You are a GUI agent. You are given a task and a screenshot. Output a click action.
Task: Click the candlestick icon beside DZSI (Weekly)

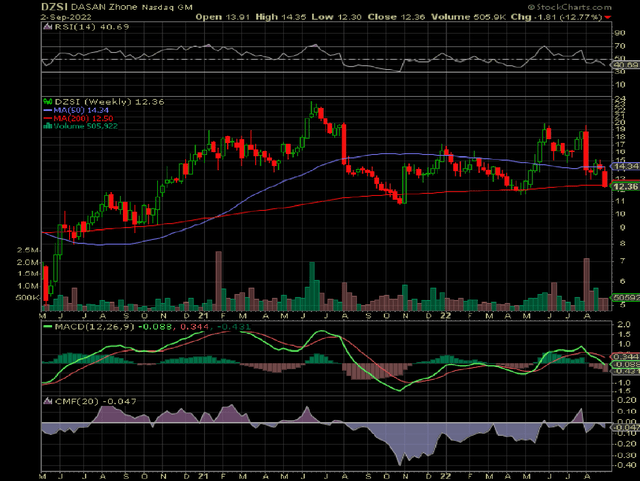[x=47, y=102]
